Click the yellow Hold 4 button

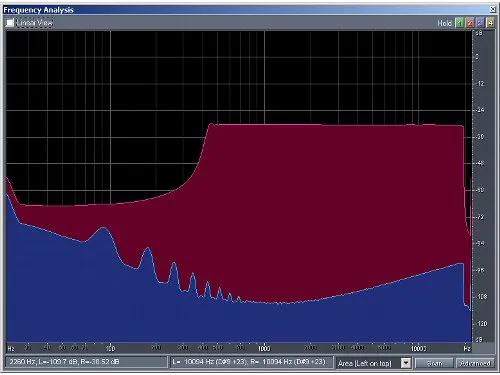(490, 23)
